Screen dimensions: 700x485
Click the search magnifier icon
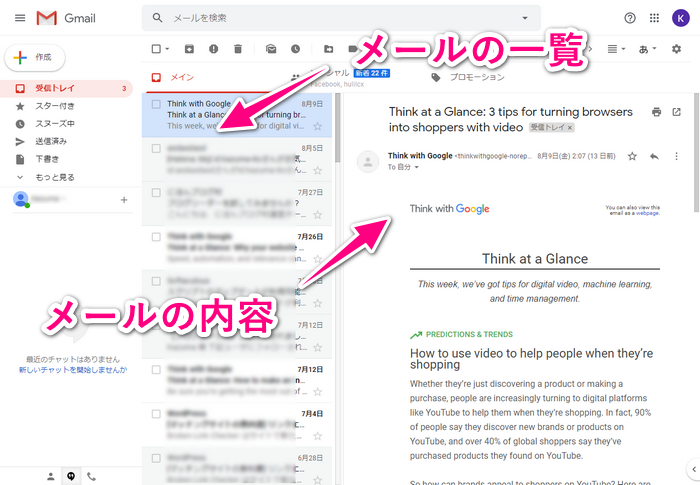[157, 18]
